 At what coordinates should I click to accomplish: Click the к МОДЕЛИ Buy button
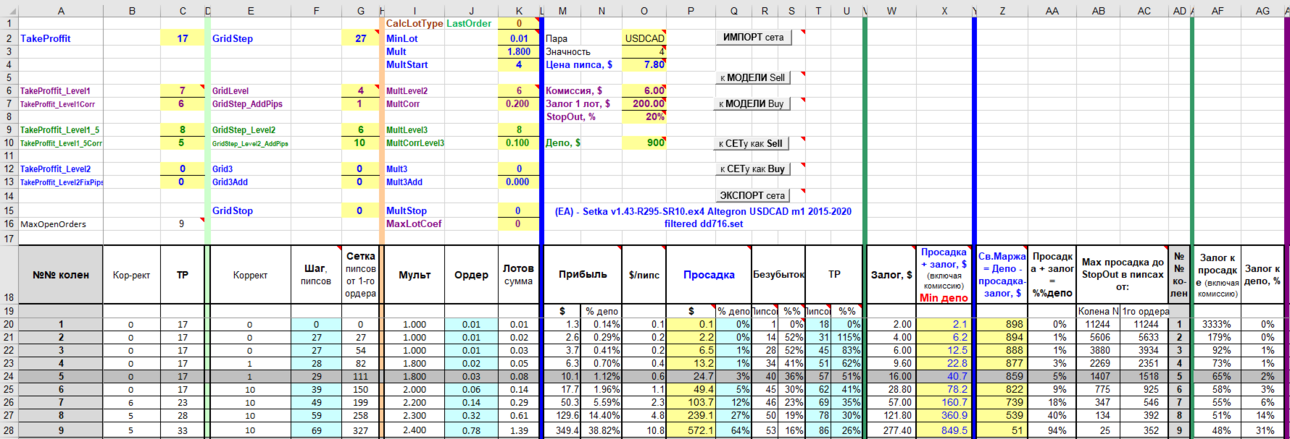tap(754, 103)
